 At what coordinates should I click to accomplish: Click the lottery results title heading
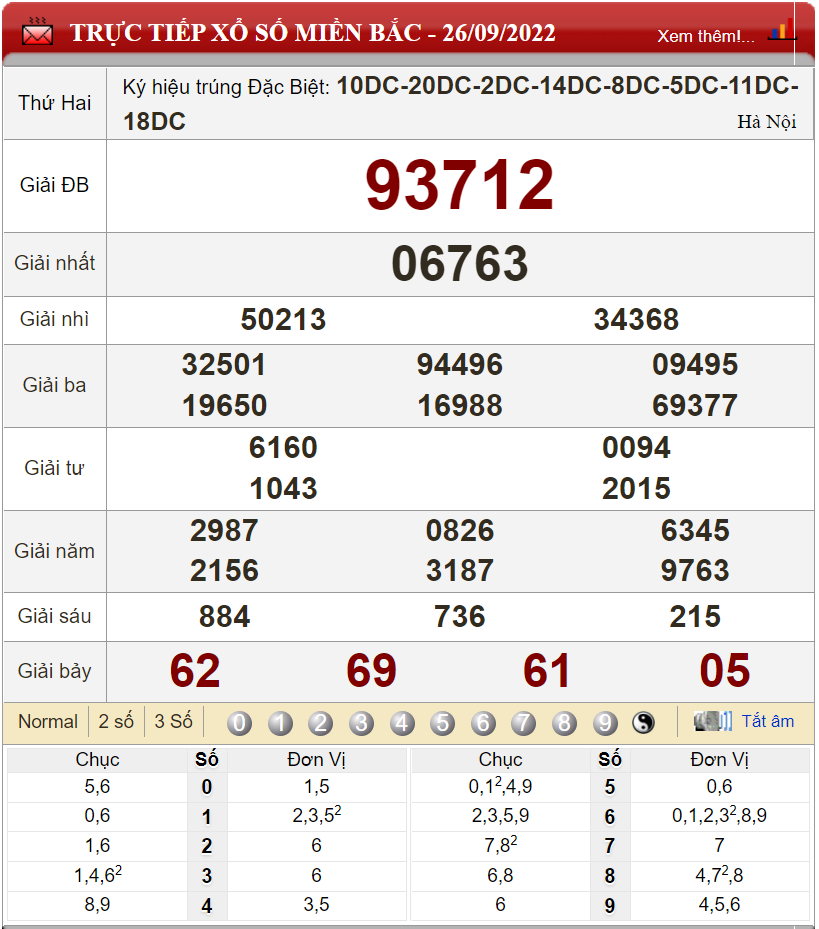(312, 32)
